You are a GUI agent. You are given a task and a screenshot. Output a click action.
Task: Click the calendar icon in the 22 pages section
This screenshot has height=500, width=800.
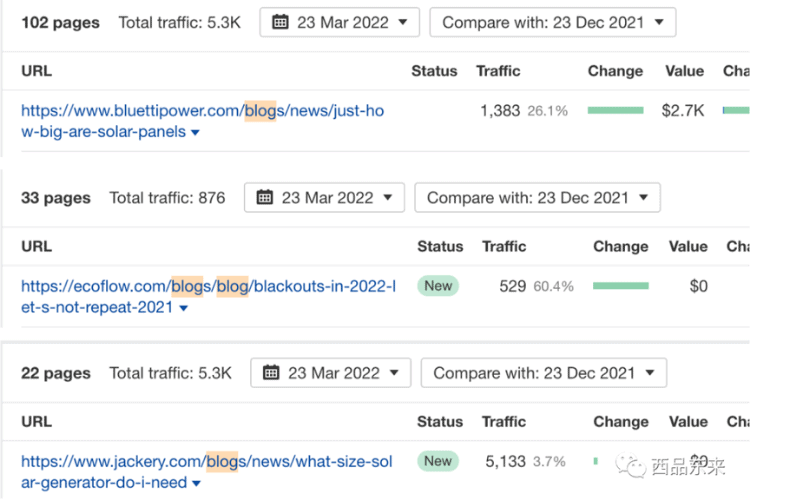click(271, 373)
